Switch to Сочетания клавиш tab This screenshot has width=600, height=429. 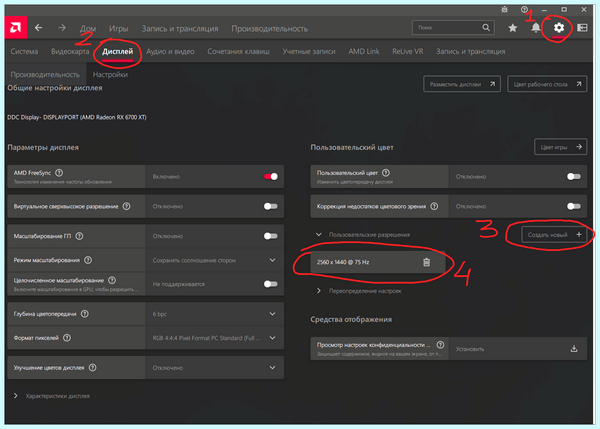pyautogui.click(x=238, y=51)
